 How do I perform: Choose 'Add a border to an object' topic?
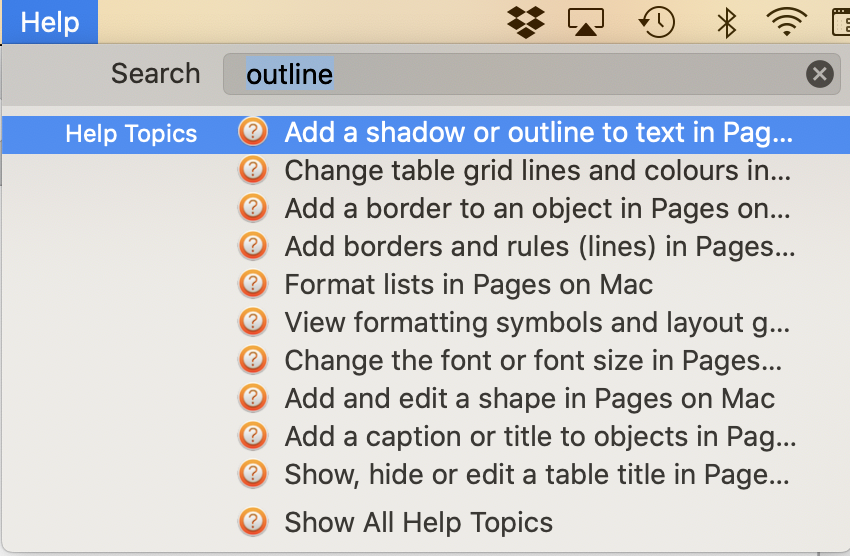[x=538, y=209]
